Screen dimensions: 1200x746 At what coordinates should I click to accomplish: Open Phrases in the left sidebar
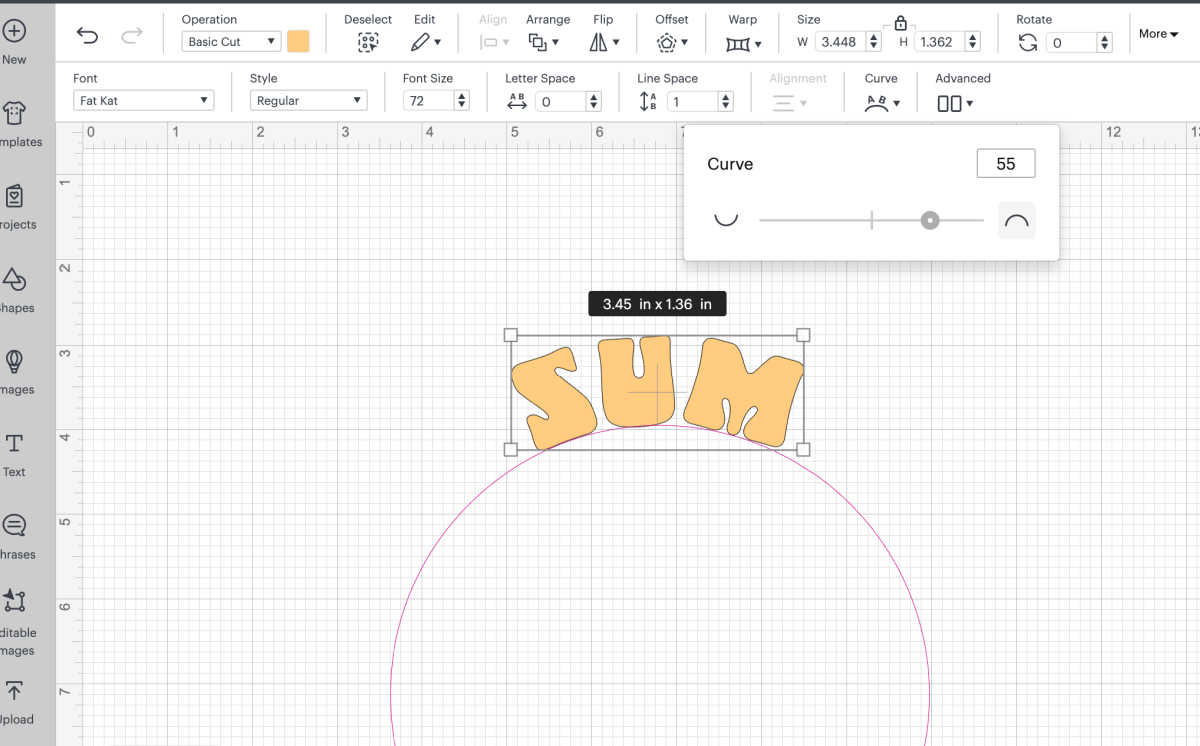[x=15, y=537]
